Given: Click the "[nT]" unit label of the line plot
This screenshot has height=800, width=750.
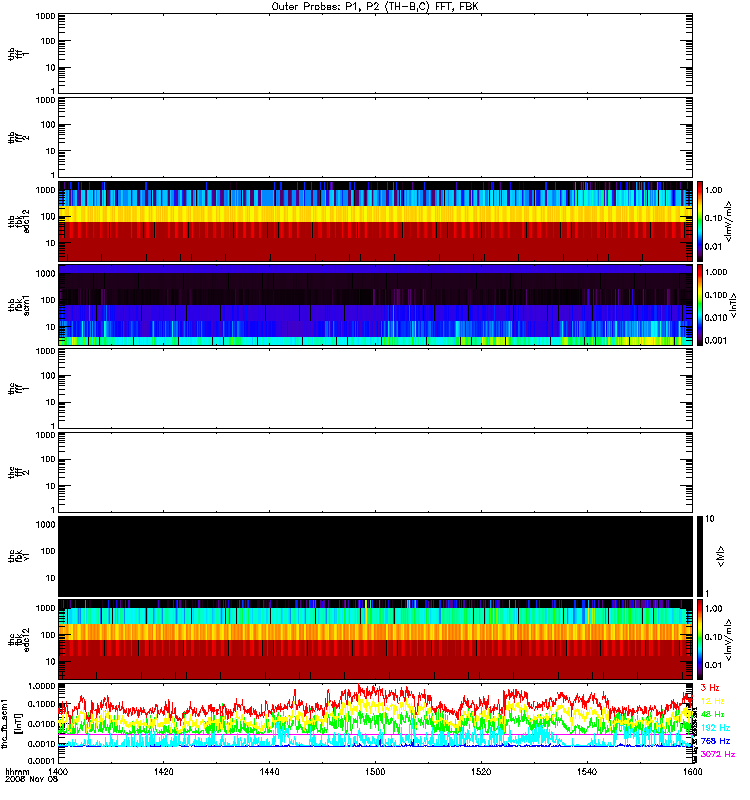Looking at the screenshot, I should (18, 723).
